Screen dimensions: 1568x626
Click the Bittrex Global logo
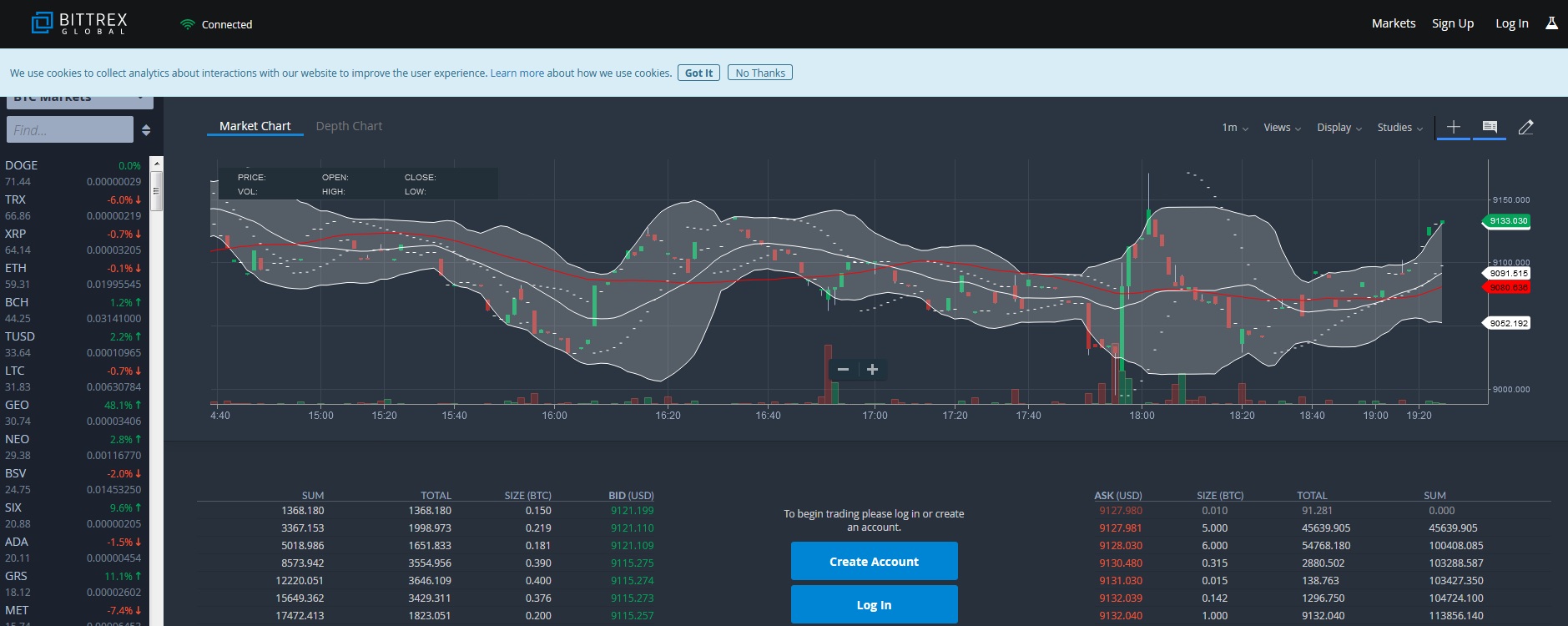point(79,23)
